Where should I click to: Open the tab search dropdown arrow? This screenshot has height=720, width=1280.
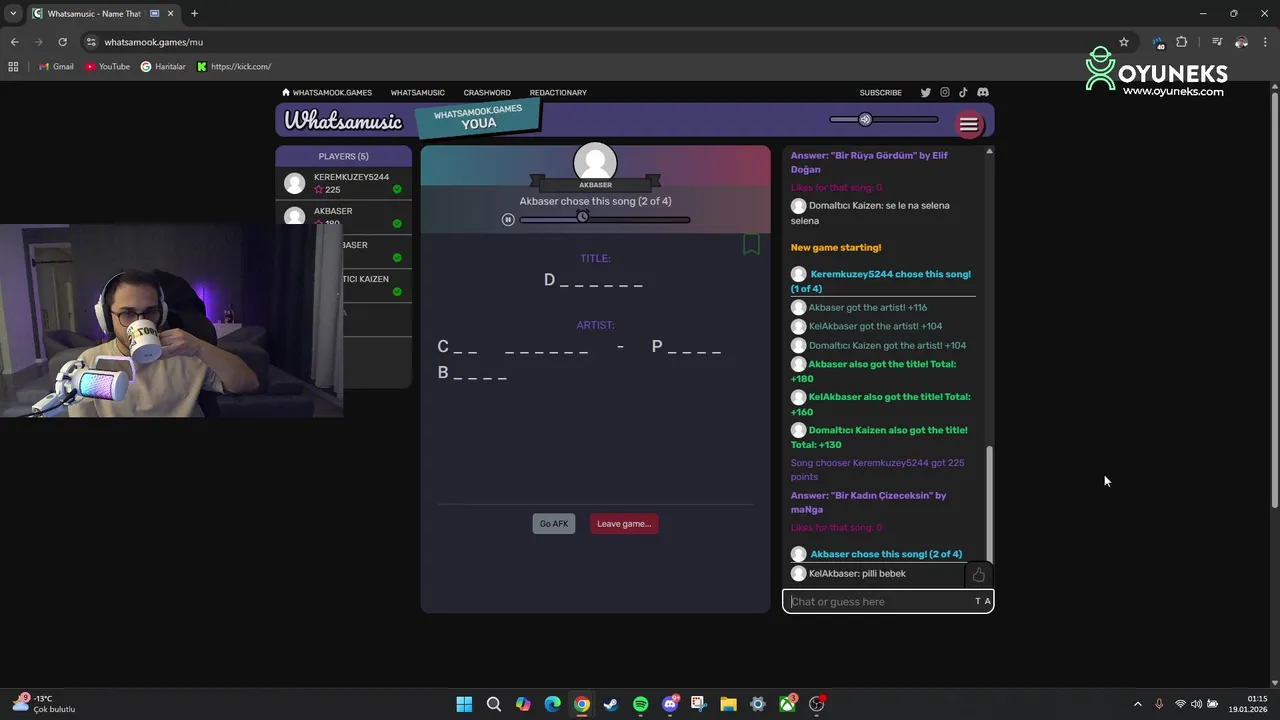pos(13,14)
